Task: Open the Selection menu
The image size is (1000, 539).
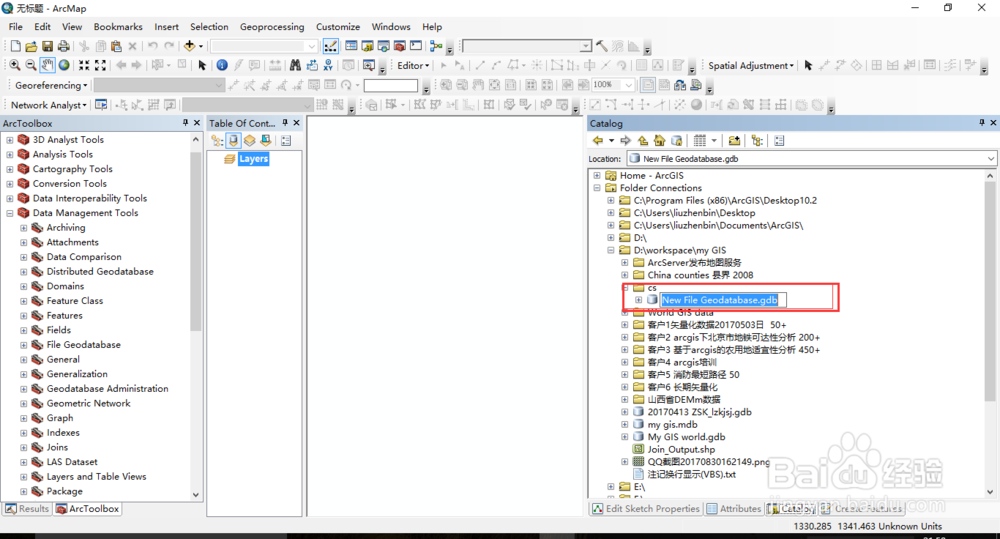Action: point(209,27)
